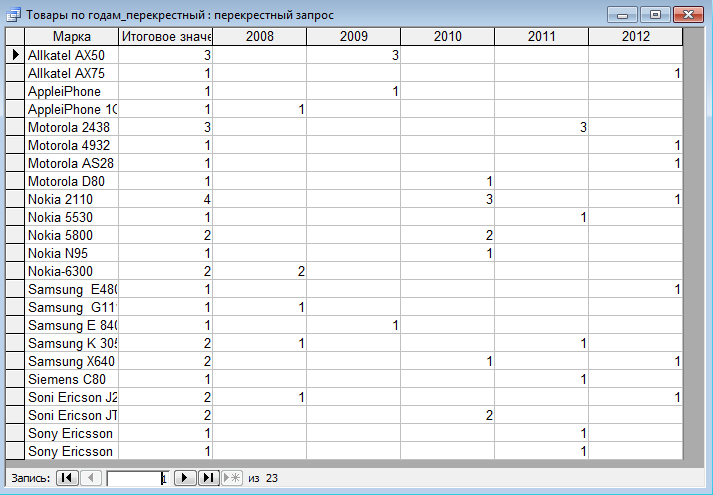Click the Samsung E 84 cell

71,325
